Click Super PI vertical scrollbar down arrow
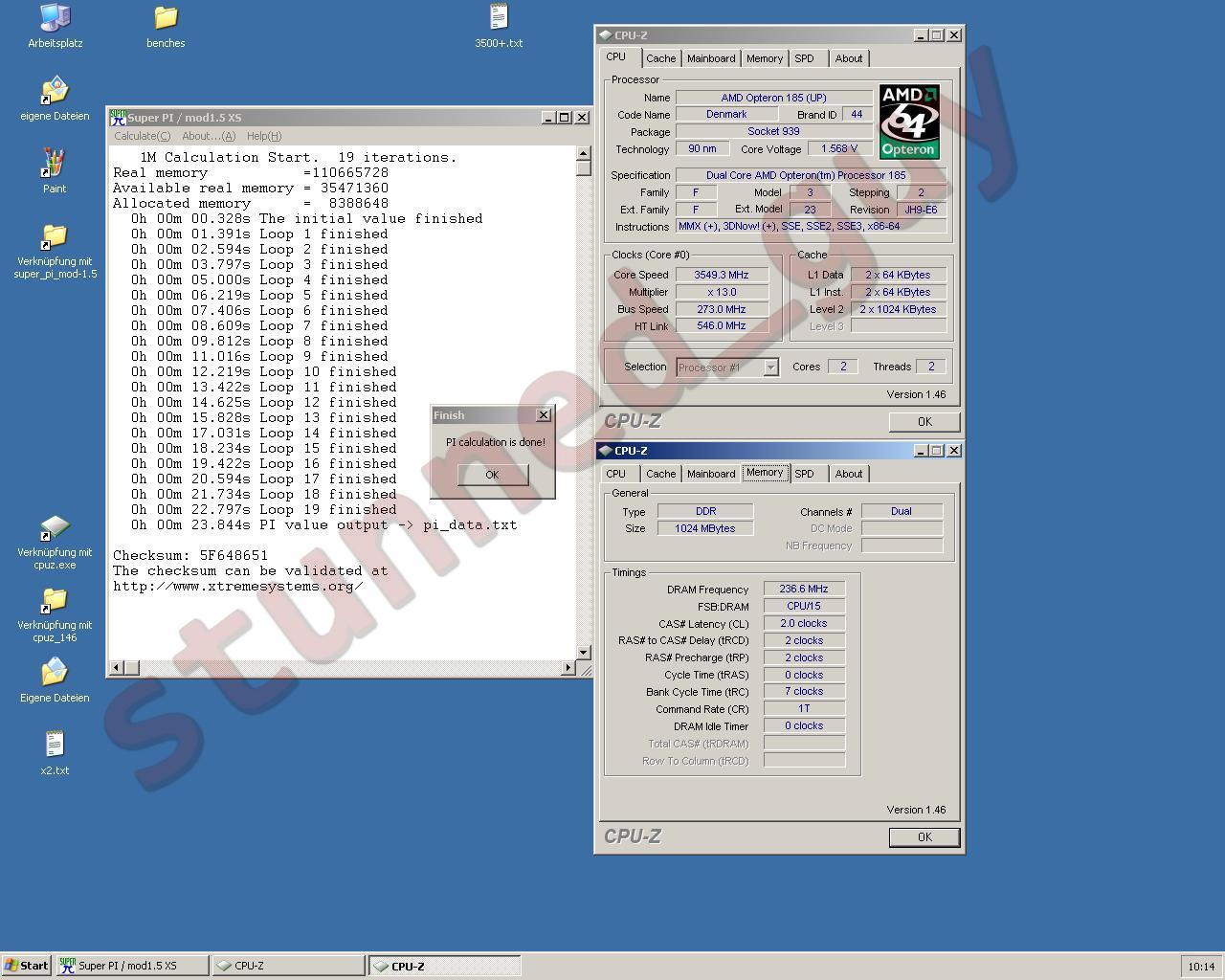Viewport: 1225px width, 980px height. [583, 652]
